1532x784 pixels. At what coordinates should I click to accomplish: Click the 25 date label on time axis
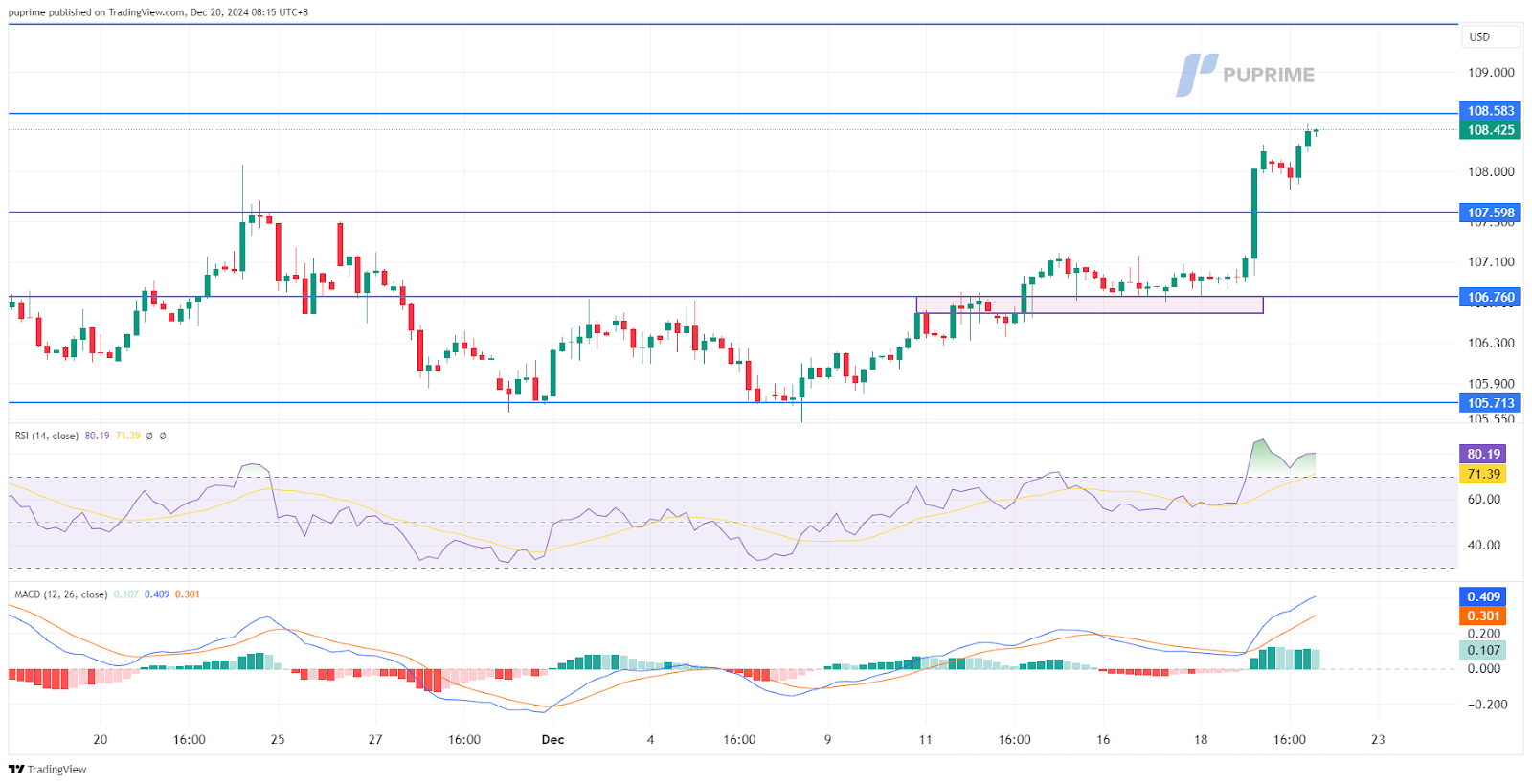278,740
